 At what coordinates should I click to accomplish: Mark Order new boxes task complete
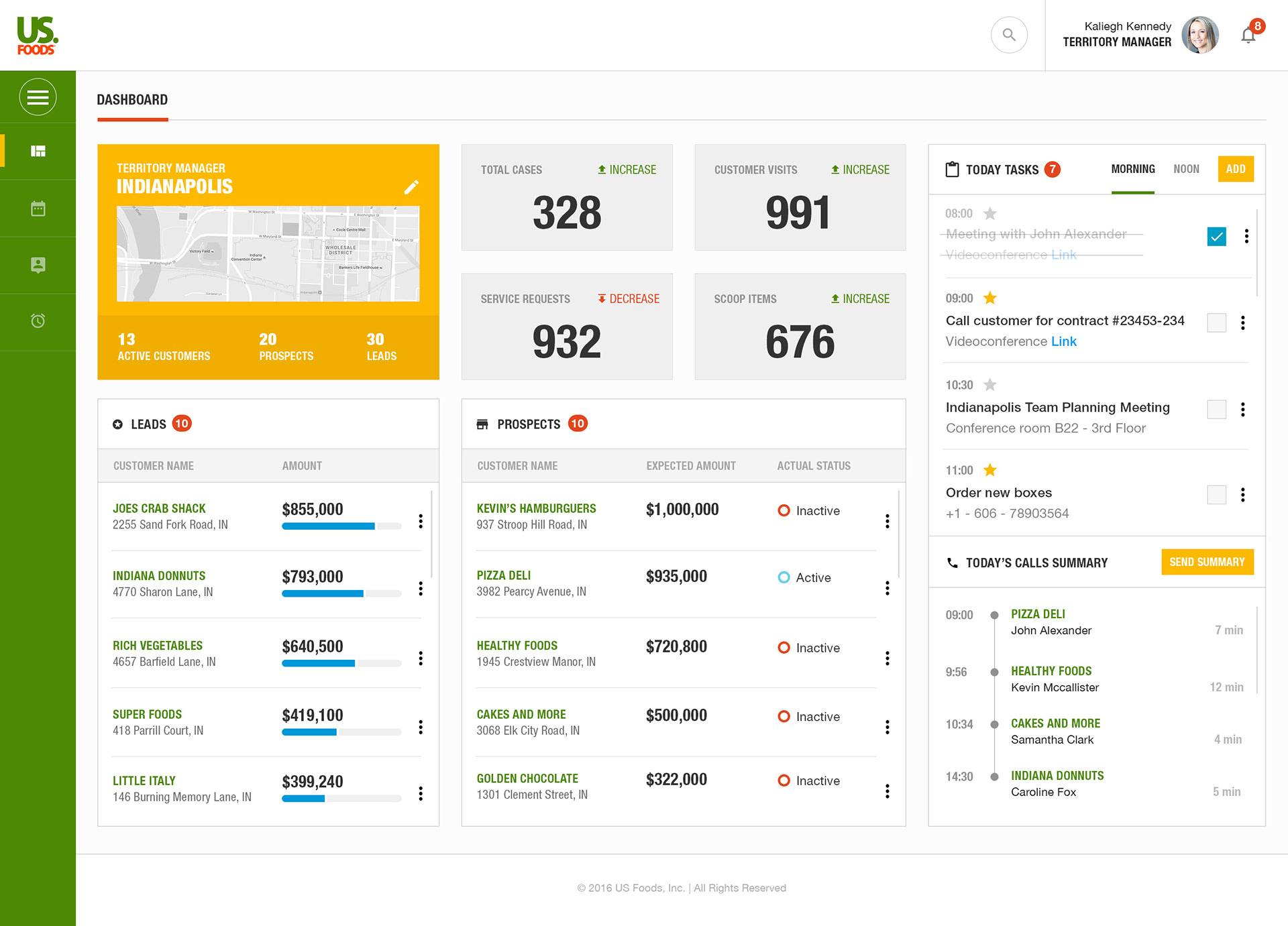[x=1216, y=495]
